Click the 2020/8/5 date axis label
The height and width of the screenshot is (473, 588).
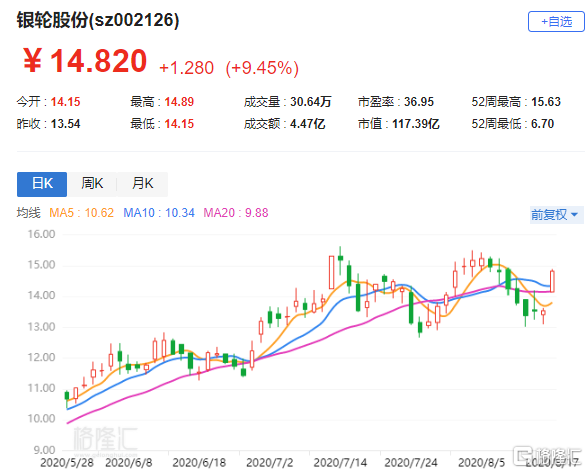click(482, 462)
